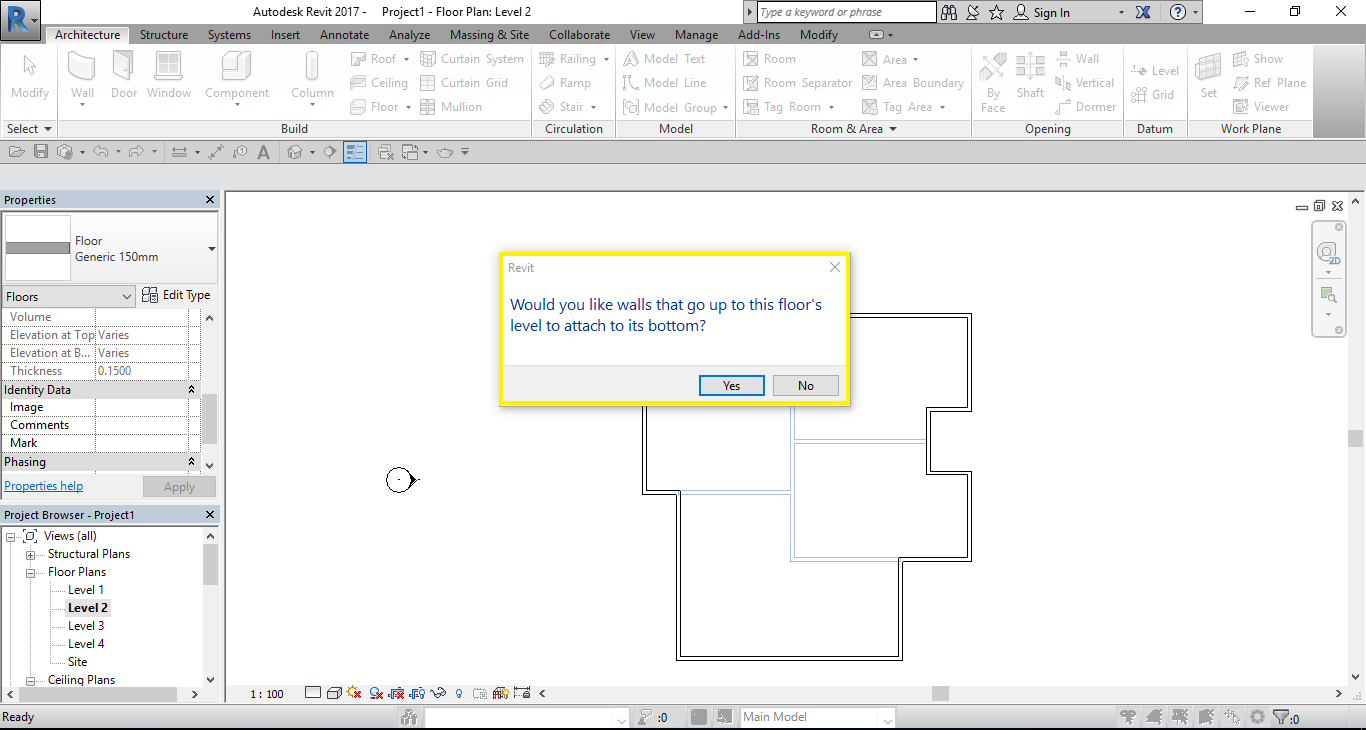Expand the Select panel dropdown
The image size is (1366, 730).
(46, 129)
